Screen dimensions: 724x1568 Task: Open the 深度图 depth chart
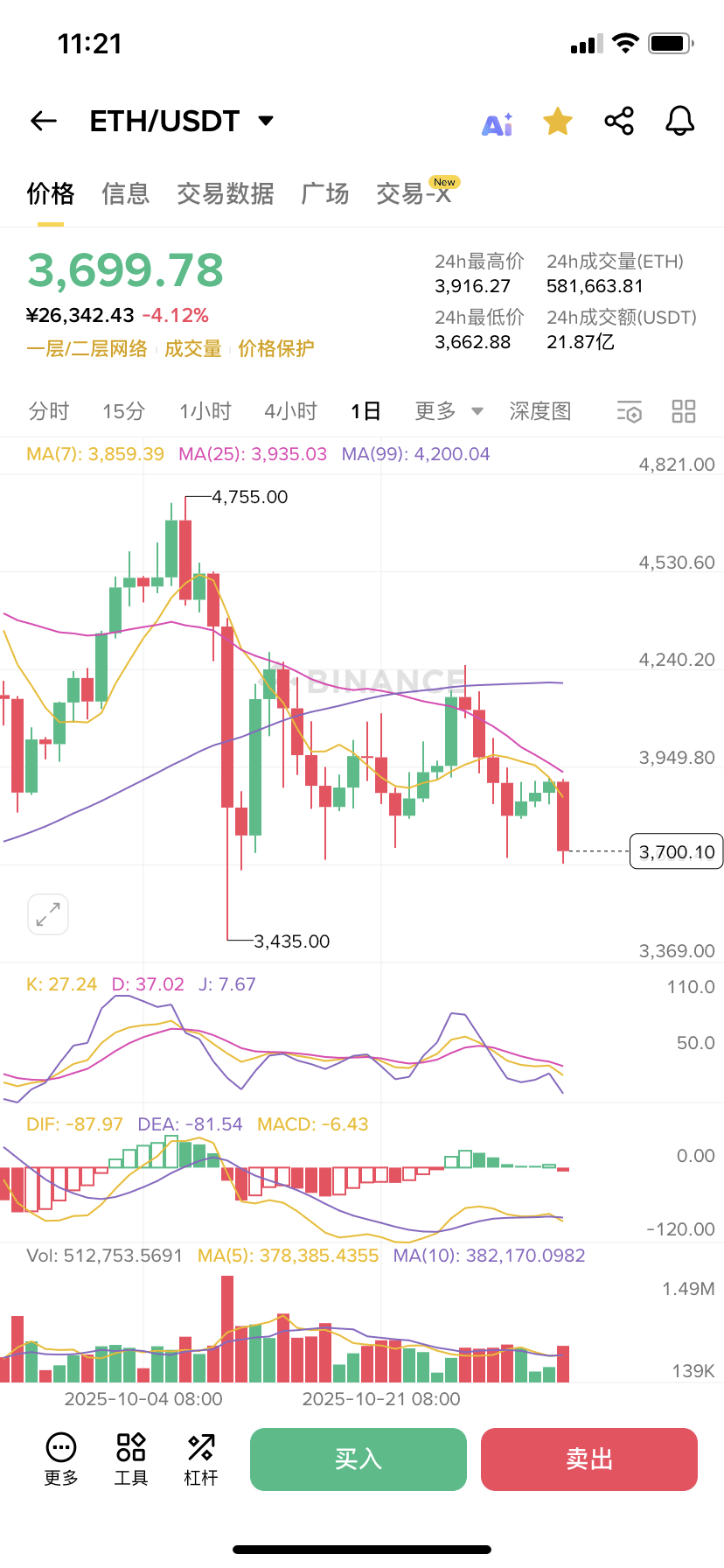pyautogui.click(x=540, y=411)
